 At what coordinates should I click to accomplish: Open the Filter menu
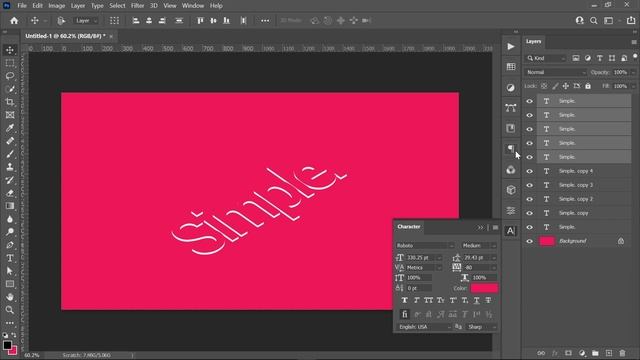138,6
